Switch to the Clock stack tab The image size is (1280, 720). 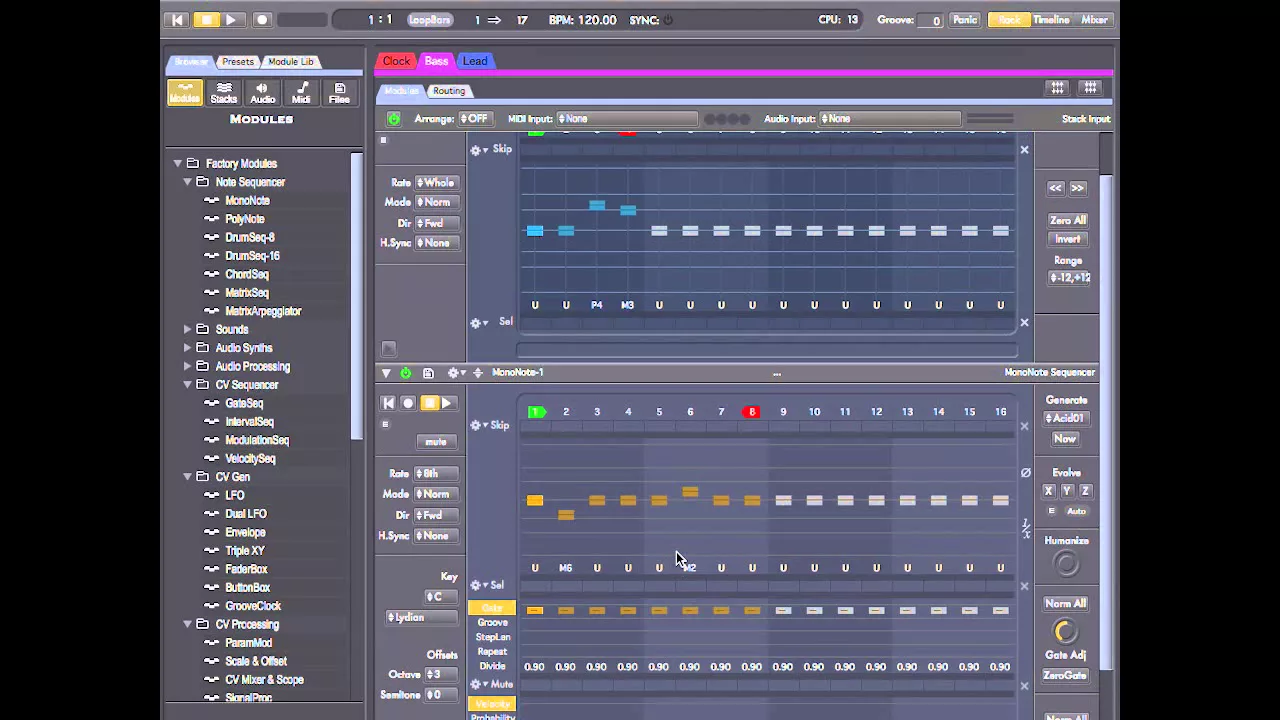(x=396, y=61)
